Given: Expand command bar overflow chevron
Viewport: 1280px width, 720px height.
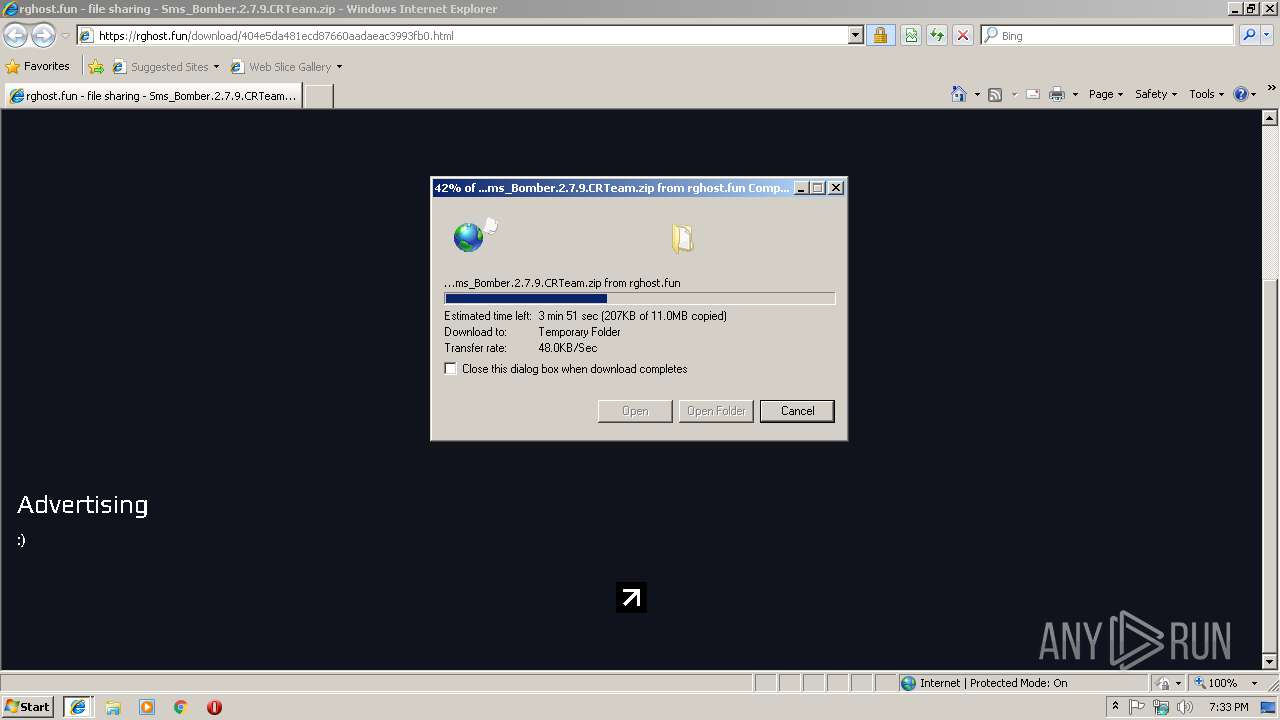Looking at the screenshot, I should (1271, 89).
